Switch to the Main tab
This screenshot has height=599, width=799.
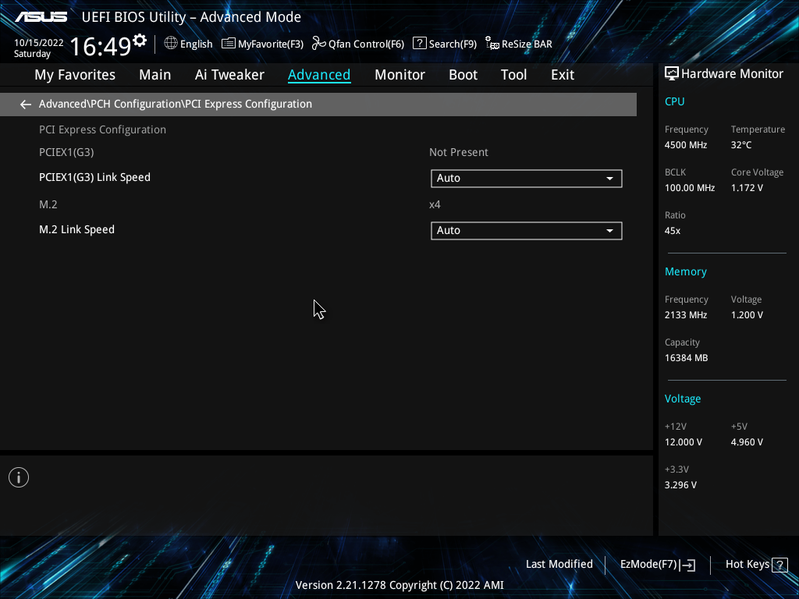155,75
